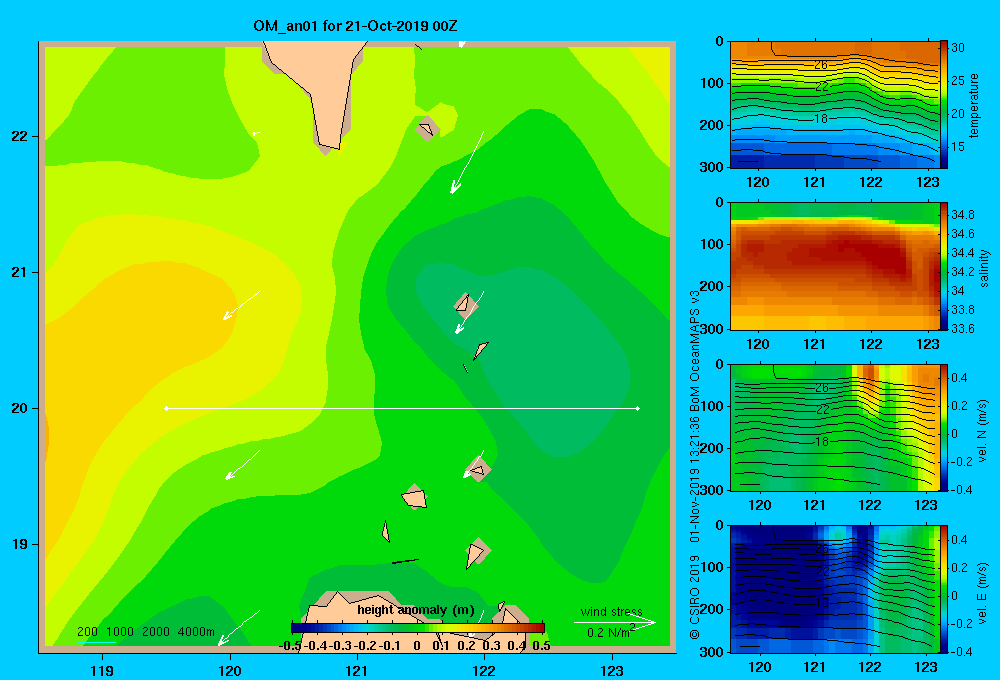Click the '18' contour label in the temperature panel
The height and width of the screenshot is (680, 1000).
click(x=821, y=119)
